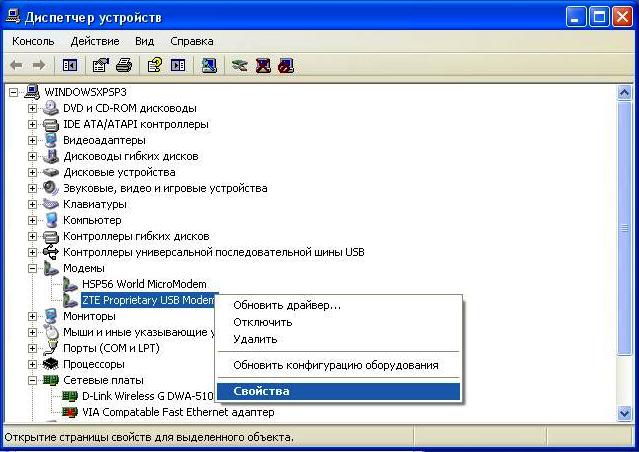
Task: Expand the DVD и CD-ROM дисководы node
Action: (33, 108)
